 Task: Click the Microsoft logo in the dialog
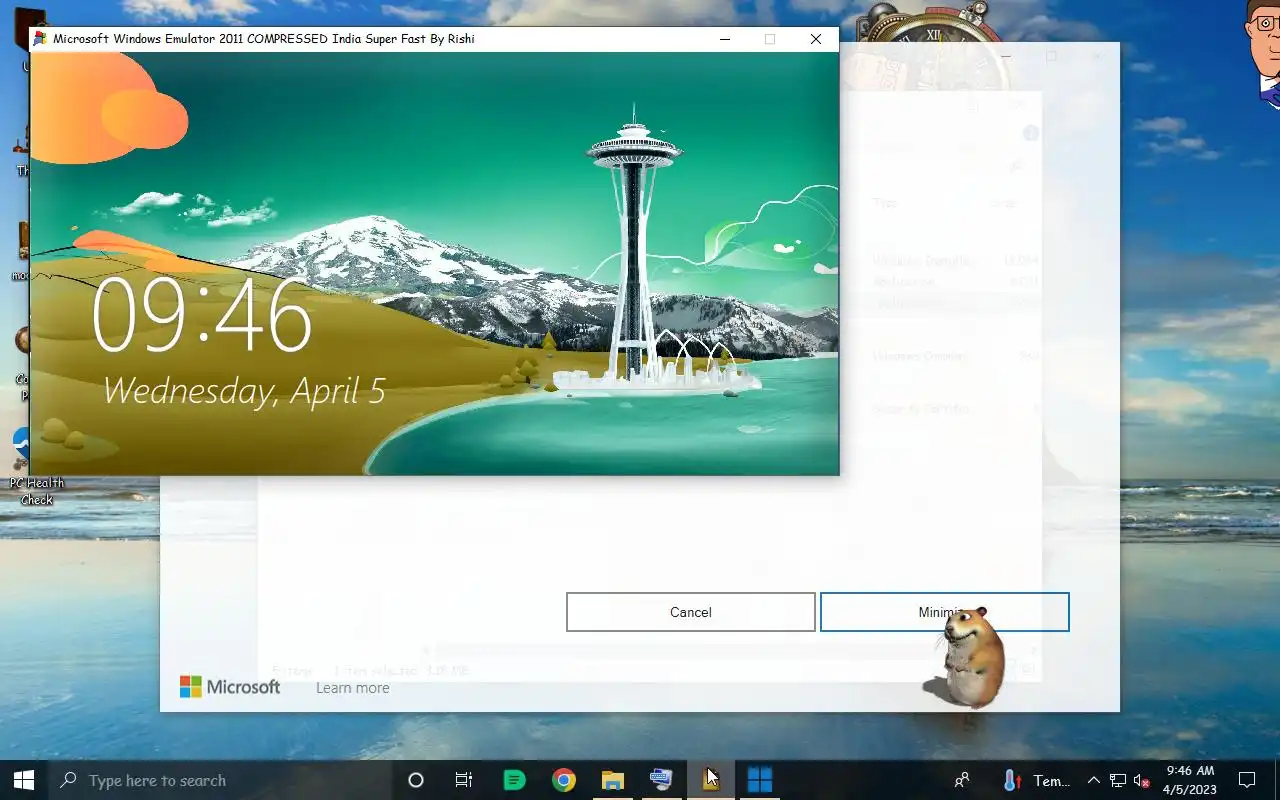point(230,687)
